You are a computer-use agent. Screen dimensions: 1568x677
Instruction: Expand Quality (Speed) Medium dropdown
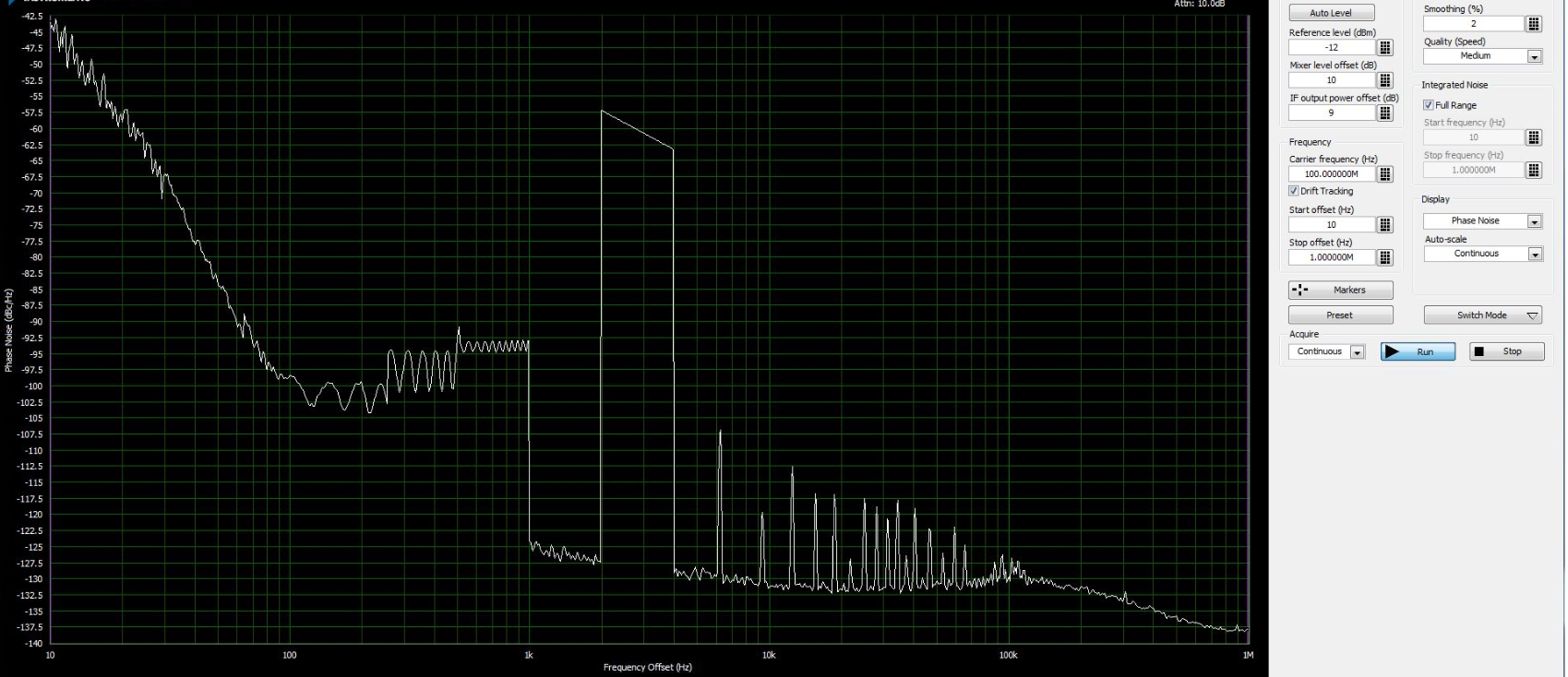click(x=1534, y=56)
